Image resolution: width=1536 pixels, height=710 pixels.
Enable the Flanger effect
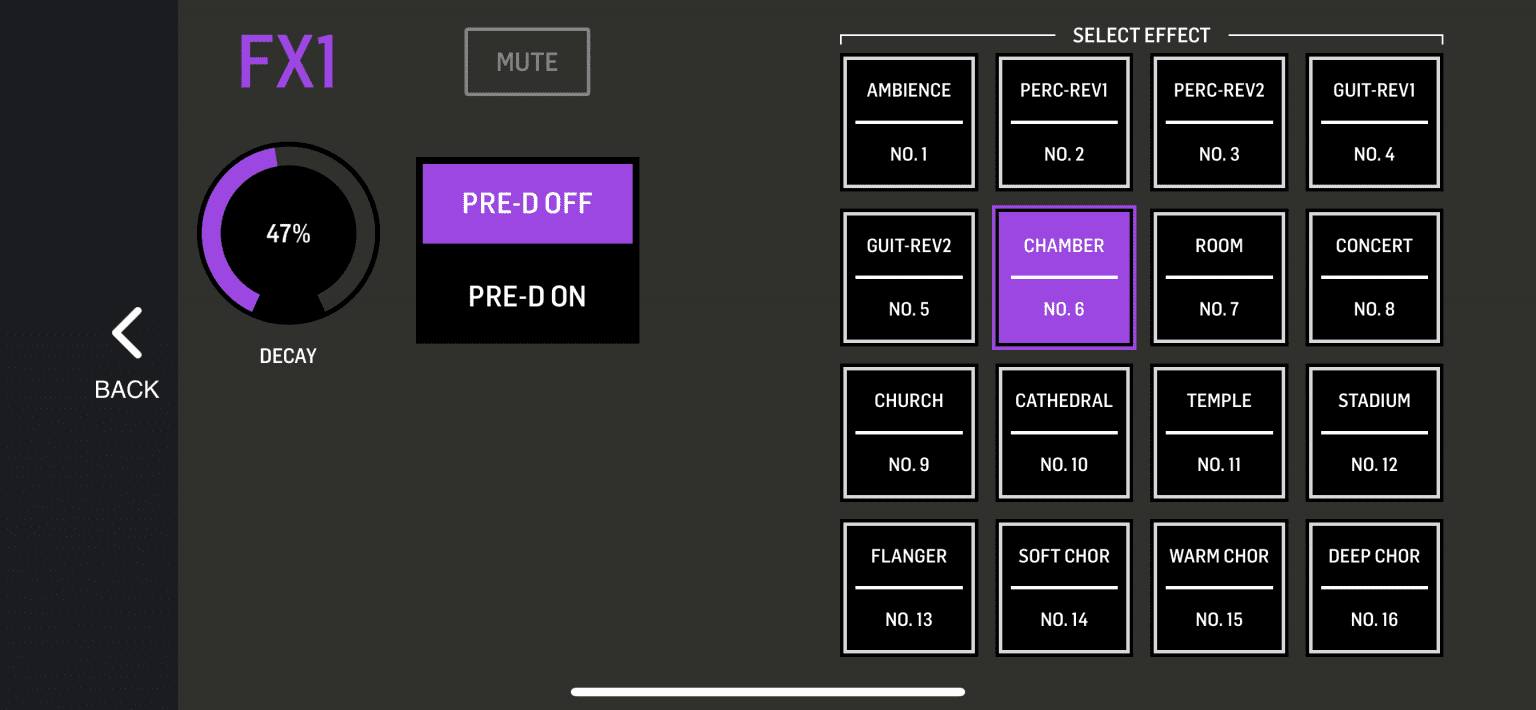click(909, 587)
